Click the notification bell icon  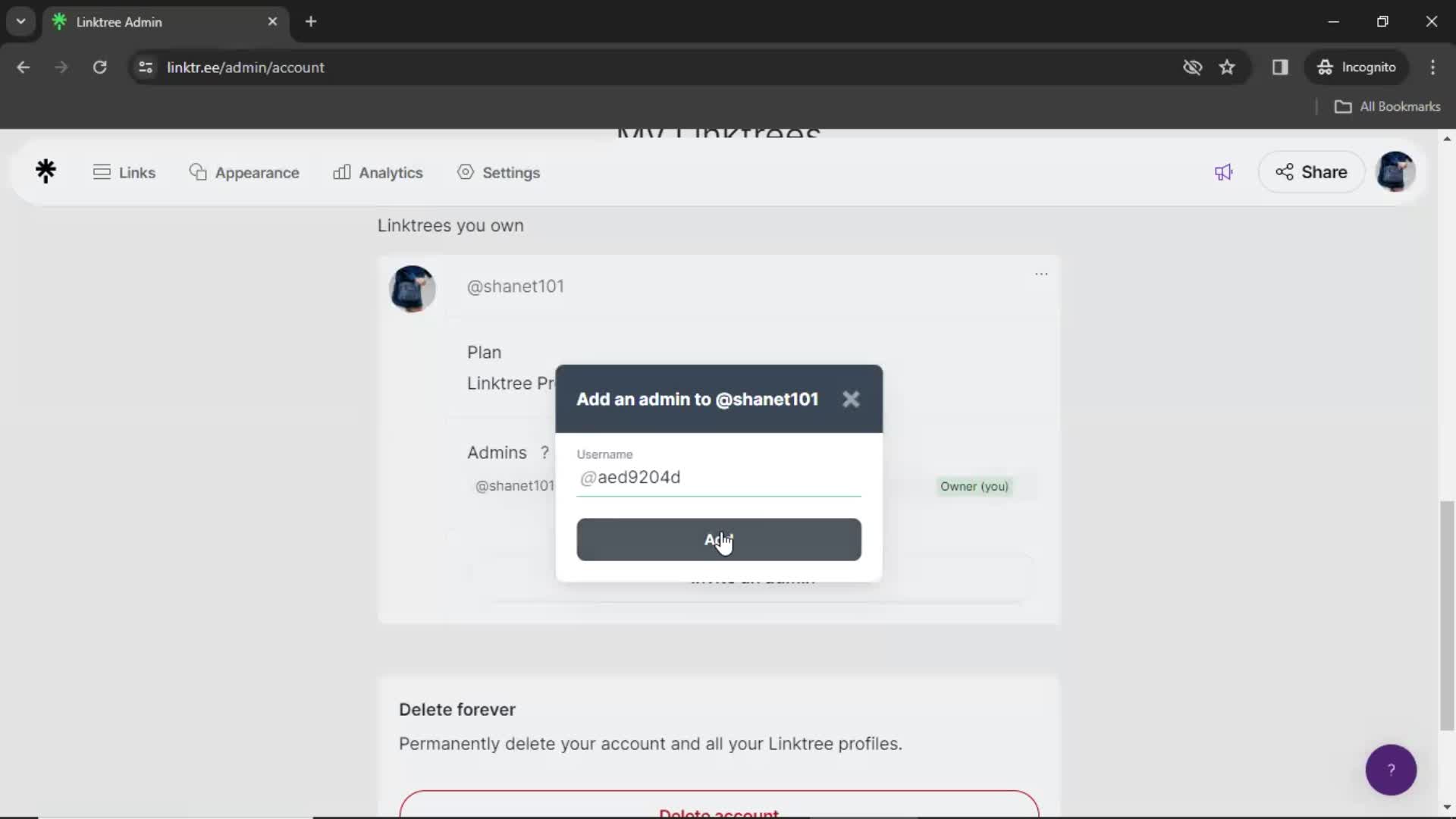1224,172
